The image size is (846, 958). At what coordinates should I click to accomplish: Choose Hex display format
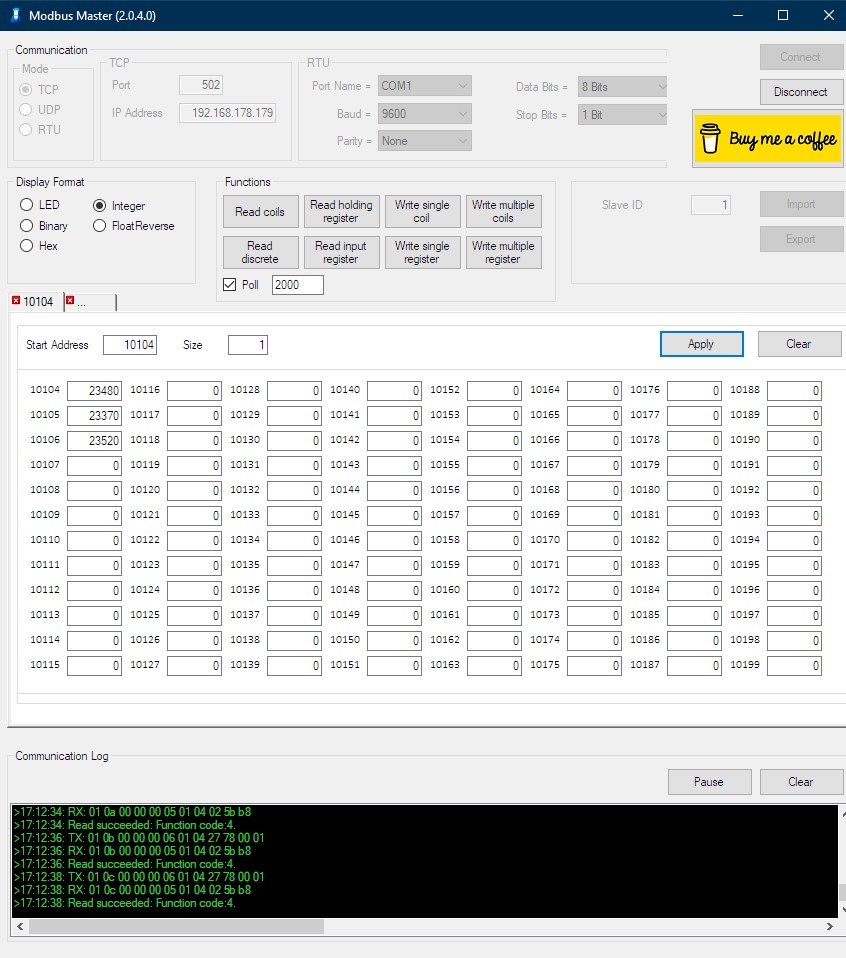click(27, 246)
